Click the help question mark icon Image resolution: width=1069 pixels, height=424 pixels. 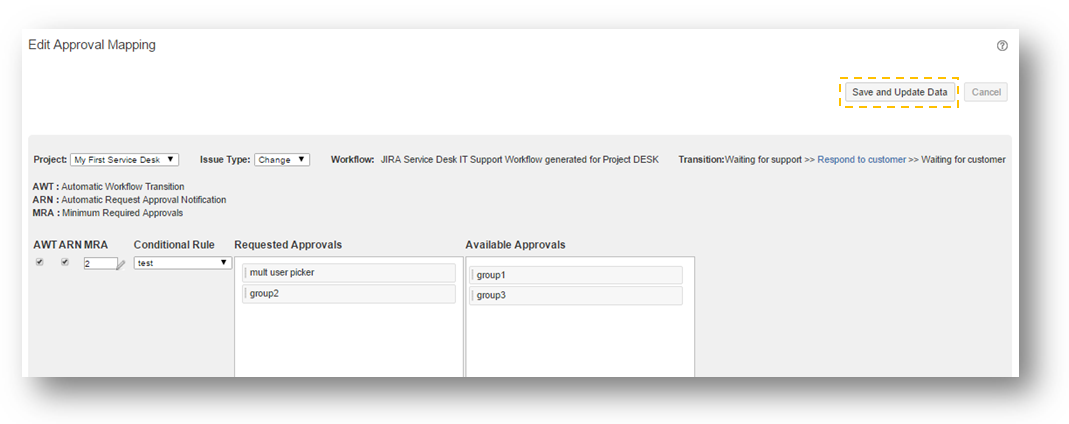[x=1002, y=46]
